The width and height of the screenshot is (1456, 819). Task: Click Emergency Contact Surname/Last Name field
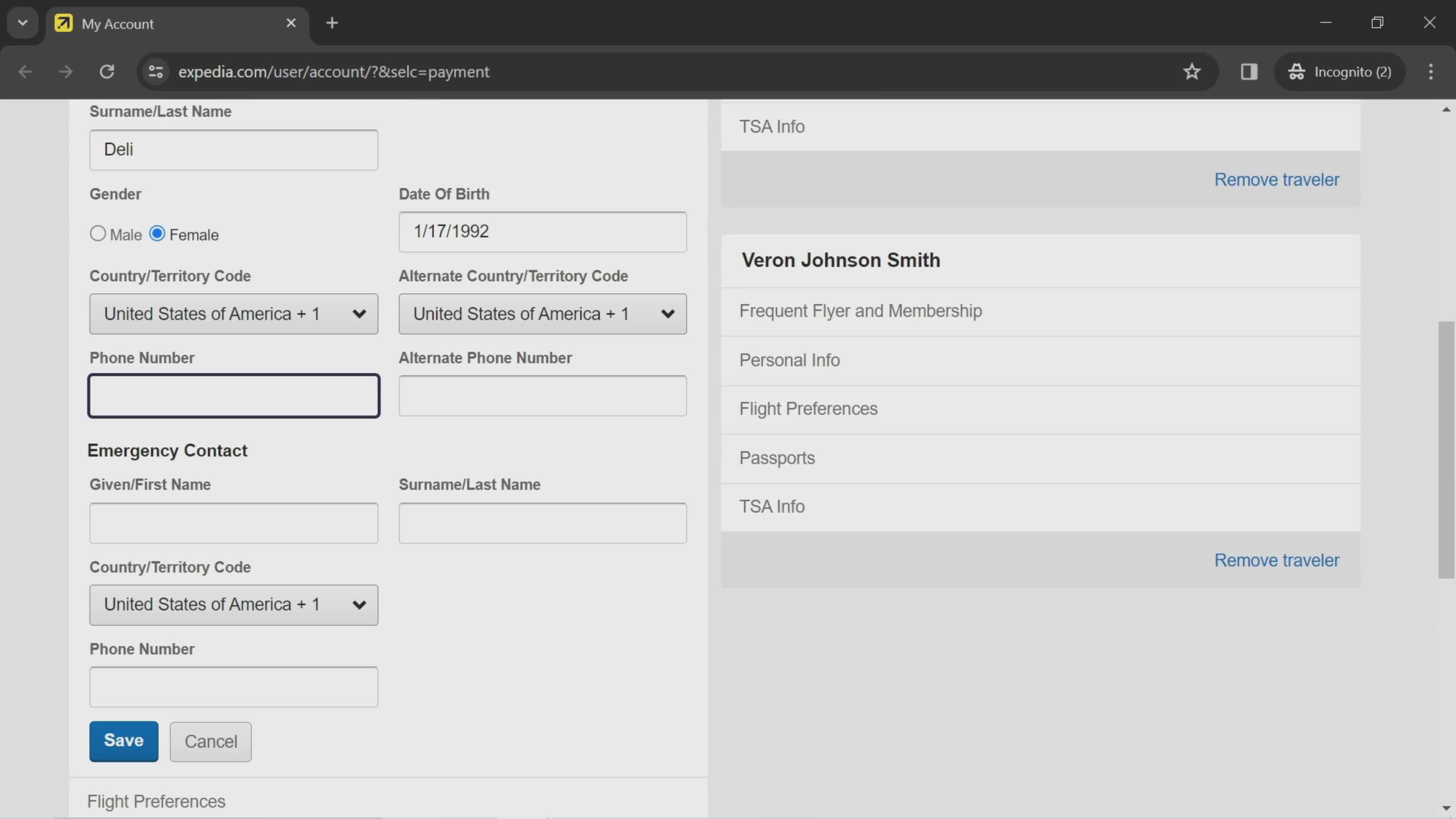pyautogui.click(x=543, y=523)
